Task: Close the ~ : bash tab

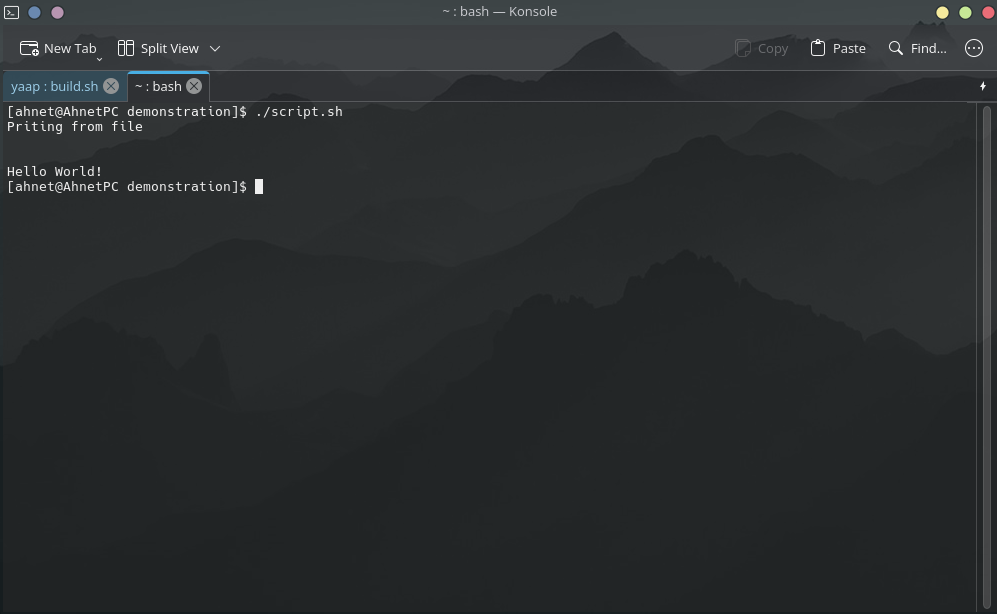Action: coord(194,86)
